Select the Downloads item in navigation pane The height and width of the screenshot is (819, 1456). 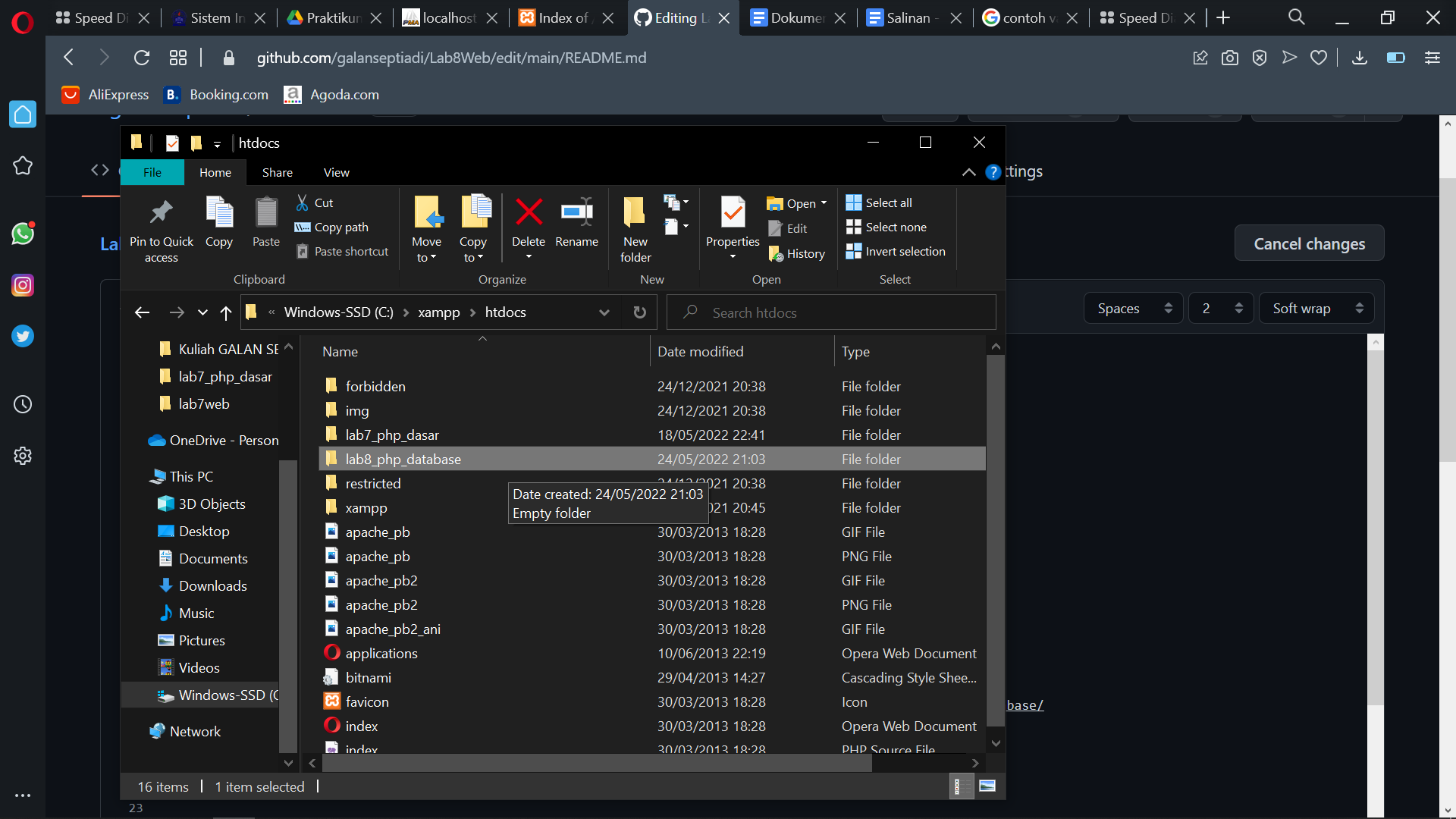pyautogui.click(x=212, y=585)
